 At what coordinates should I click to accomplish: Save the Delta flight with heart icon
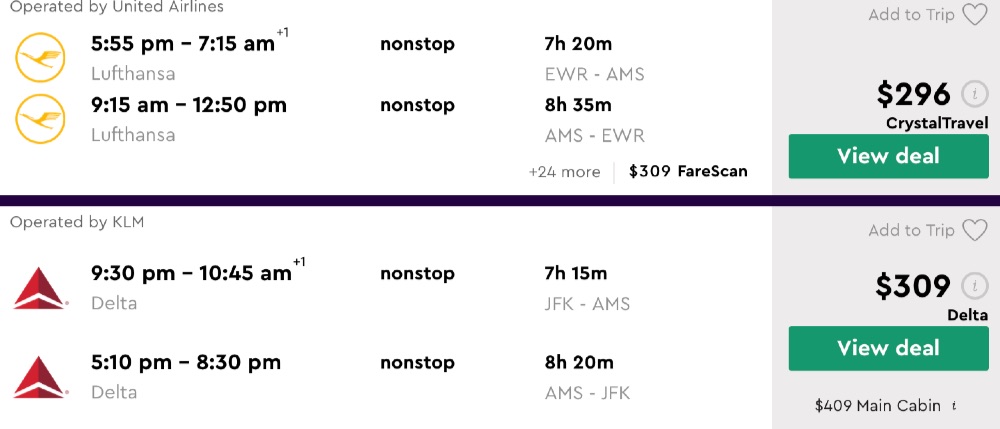974,231
